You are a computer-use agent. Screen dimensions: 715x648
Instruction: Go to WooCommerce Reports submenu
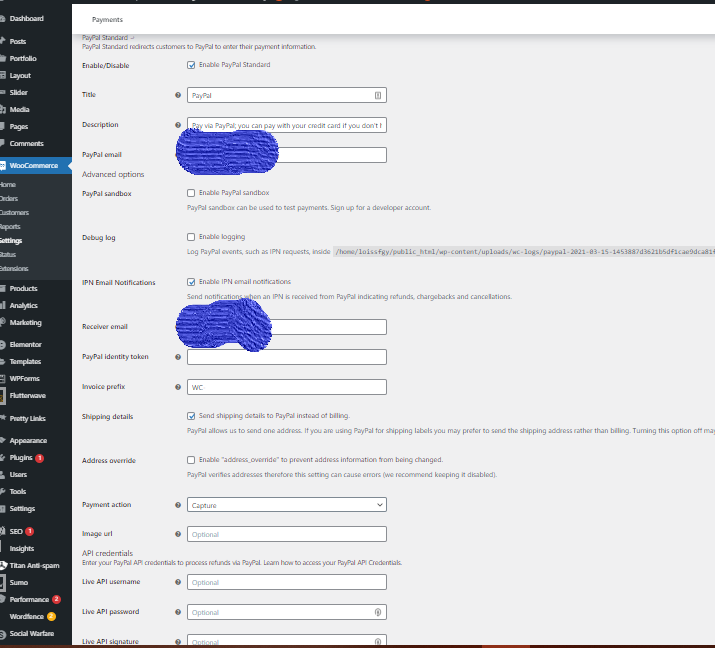[10, 227]
